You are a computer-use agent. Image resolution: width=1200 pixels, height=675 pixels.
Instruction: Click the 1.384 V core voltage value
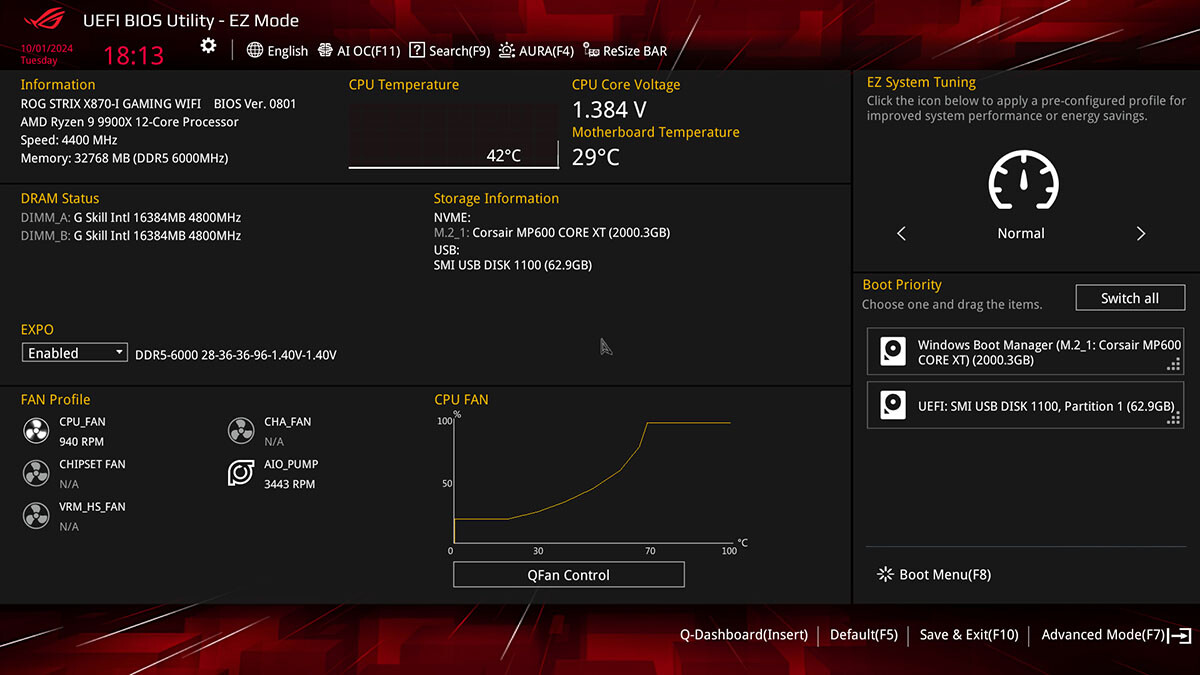pos(609,109)
